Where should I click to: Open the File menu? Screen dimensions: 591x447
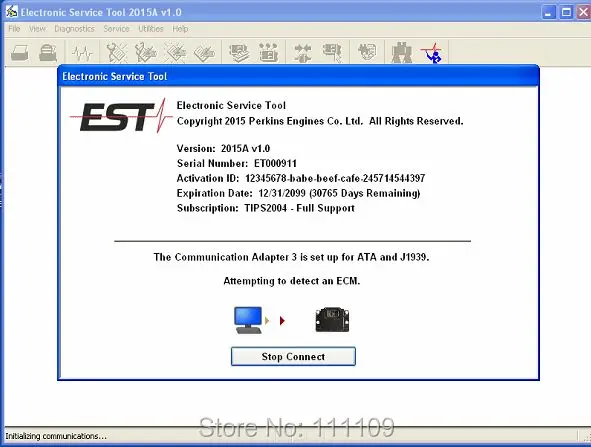14,29
